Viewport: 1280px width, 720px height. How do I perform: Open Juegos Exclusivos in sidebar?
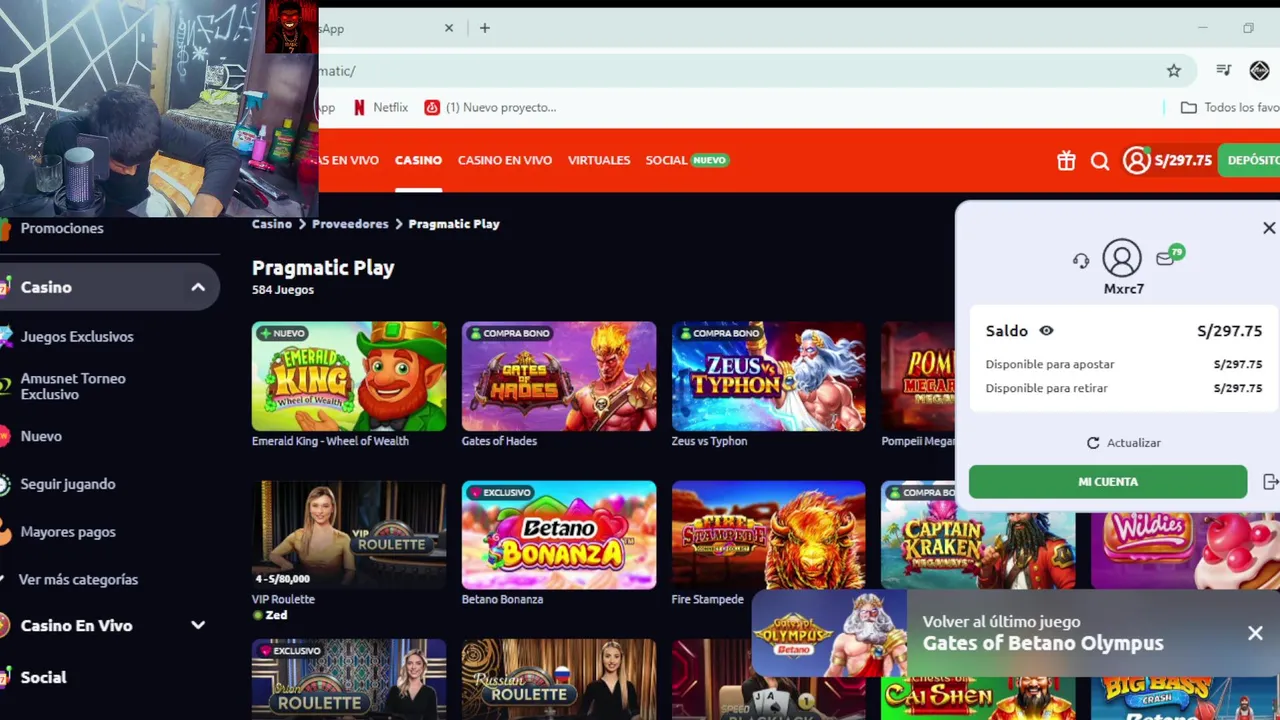coord(77,337)
